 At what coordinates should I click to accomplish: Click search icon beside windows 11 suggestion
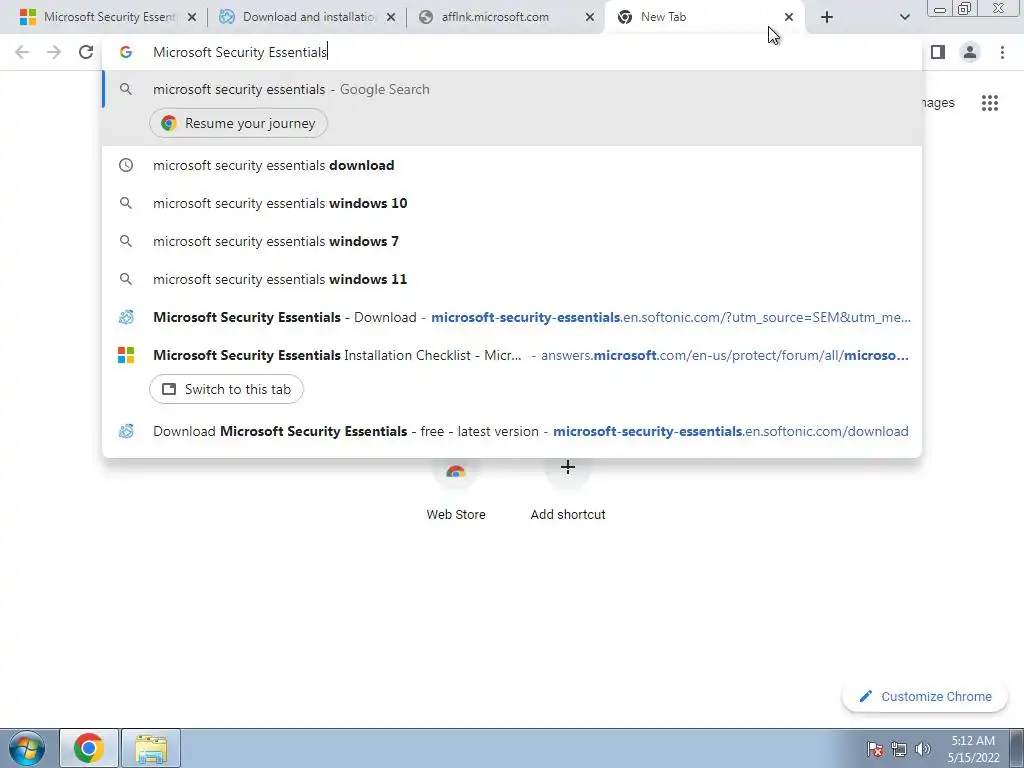coord(126,279)
